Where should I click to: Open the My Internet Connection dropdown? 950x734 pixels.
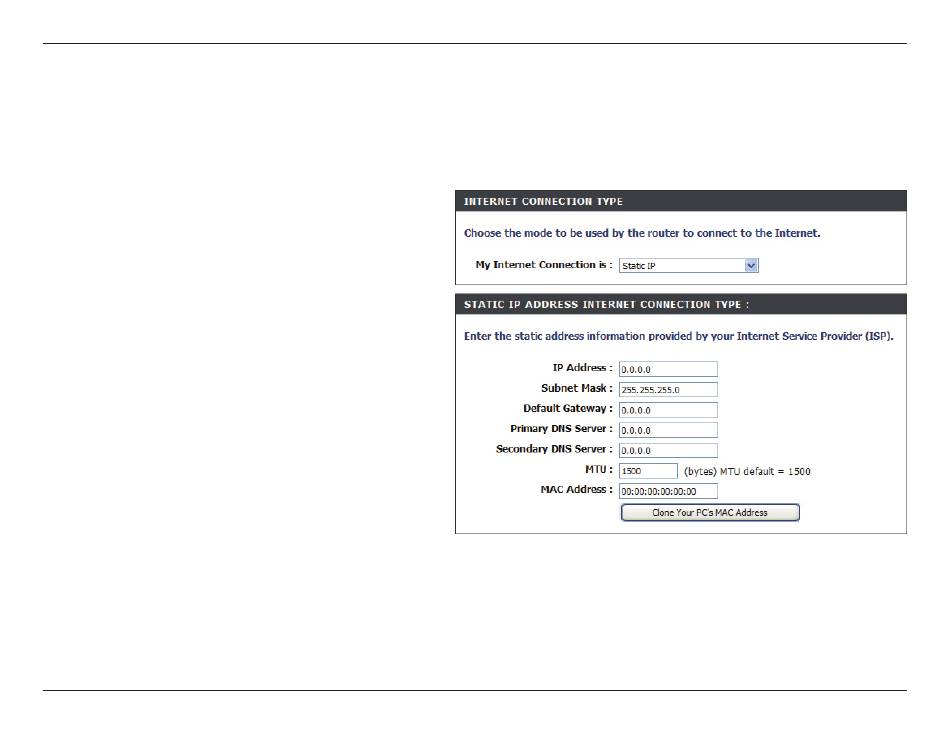click(x=688, y=266)
